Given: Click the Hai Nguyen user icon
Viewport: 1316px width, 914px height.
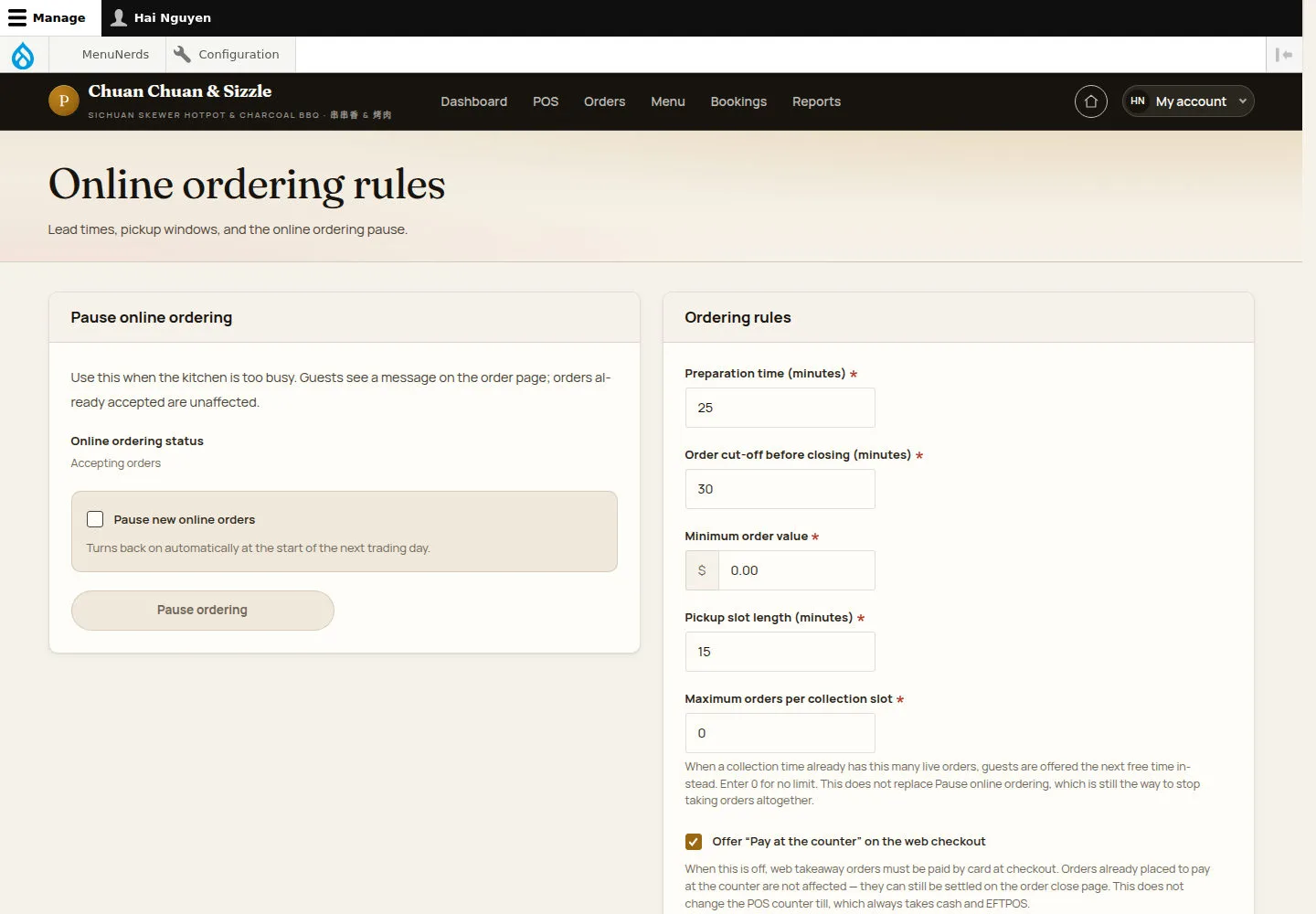Looking at the screenshot, I should (119, 17).
